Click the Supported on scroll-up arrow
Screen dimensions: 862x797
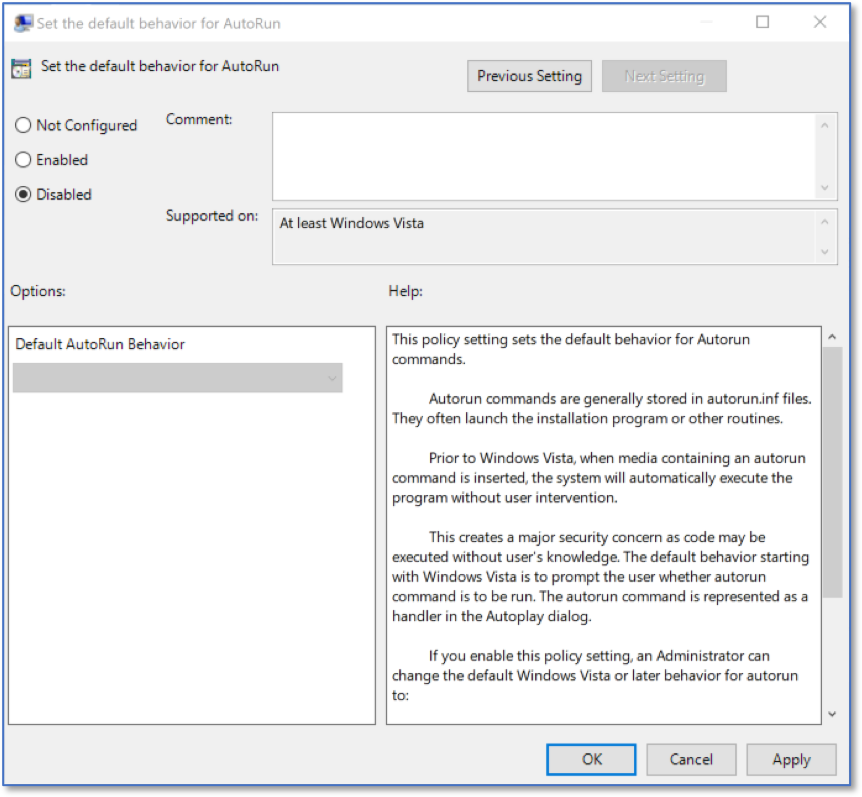[x=825, y=222]
